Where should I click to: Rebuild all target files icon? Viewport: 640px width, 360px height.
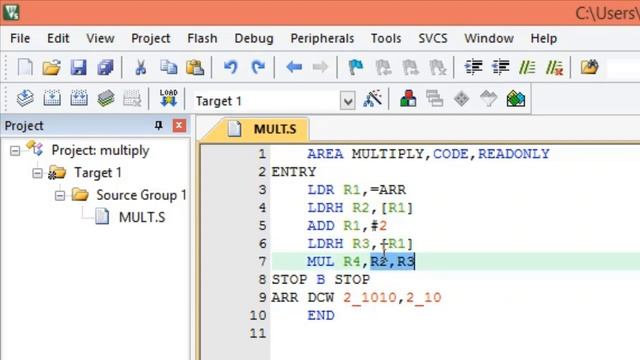coord(79,99)
